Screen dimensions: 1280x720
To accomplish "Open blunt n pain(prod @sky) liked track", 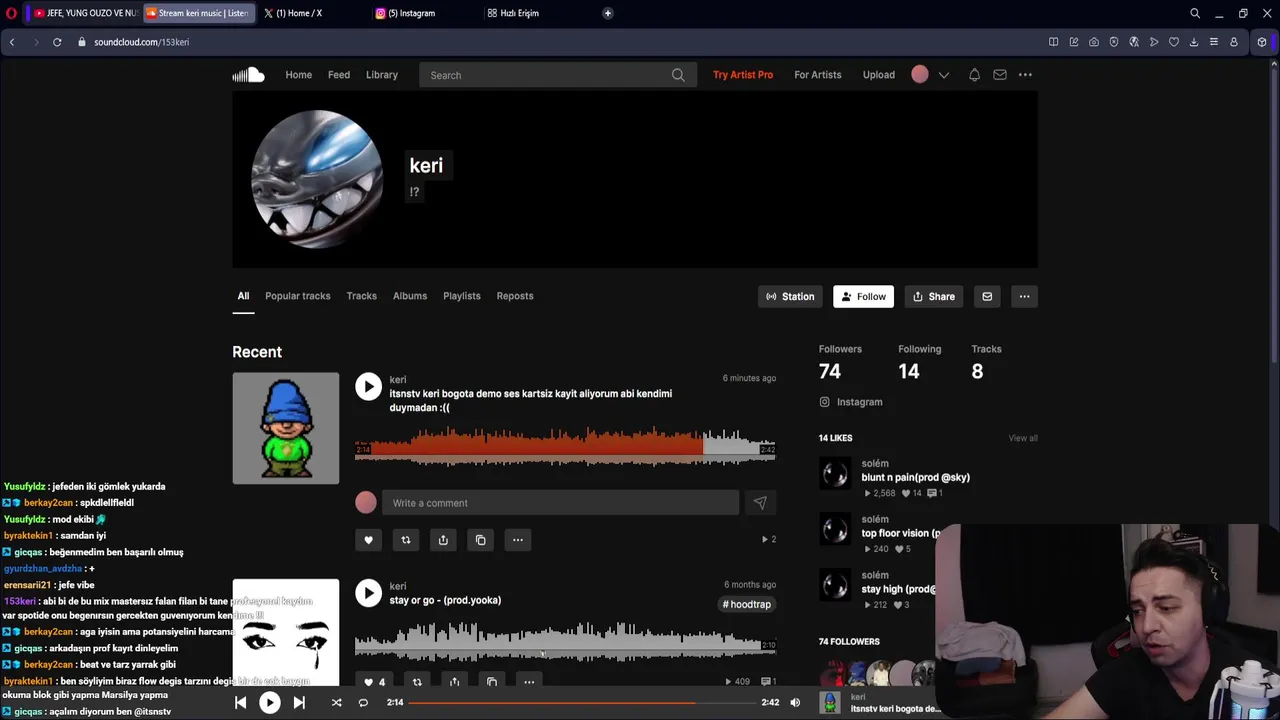I will (x=915, y=477).
